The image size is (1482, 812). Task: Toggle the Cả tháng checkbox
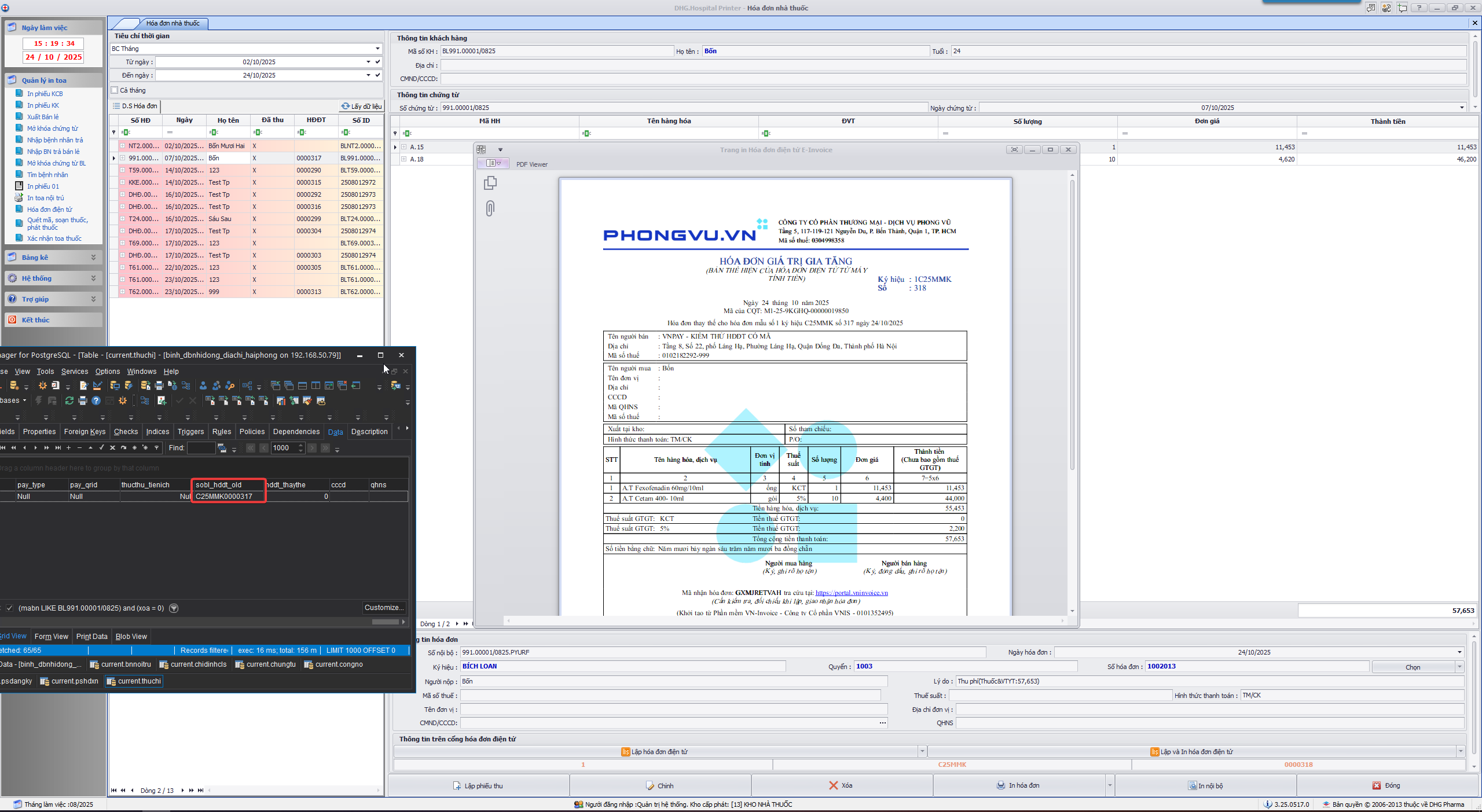115,90
